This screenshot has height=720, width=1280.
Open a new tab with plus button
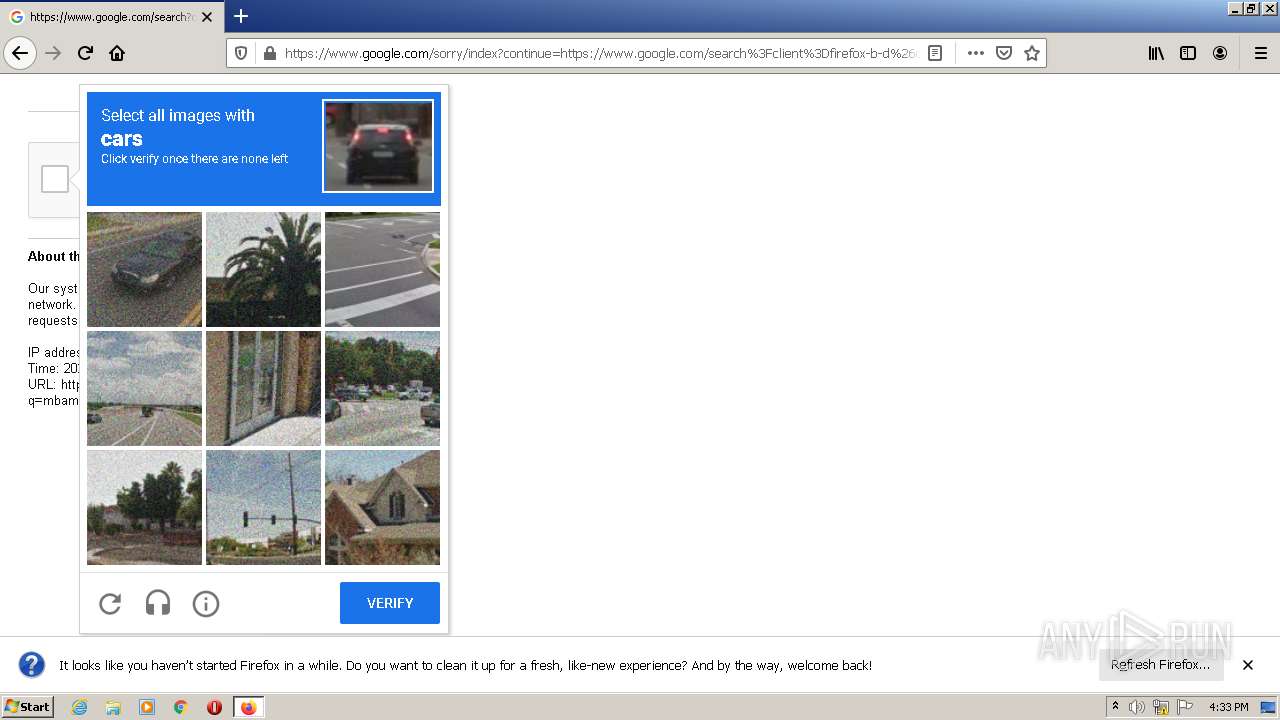click(241, 16)
